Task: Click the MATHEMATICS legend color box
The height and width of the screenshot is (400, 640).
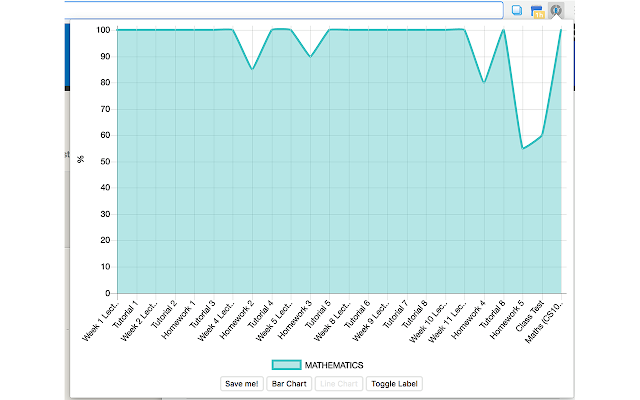Action: 287,365
